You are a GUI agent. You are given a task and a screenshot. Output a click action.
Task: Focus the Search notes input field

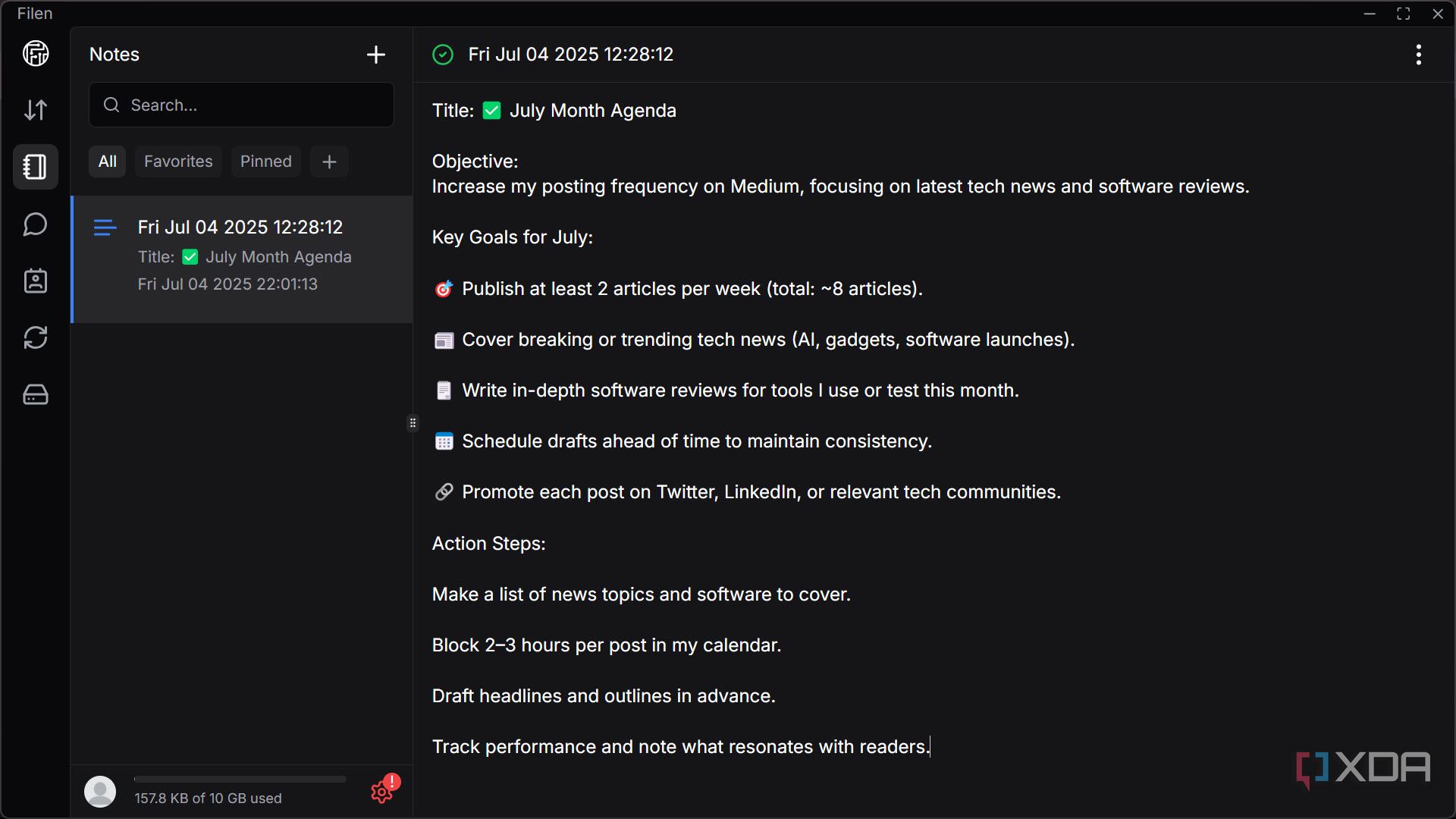[241, 105]
